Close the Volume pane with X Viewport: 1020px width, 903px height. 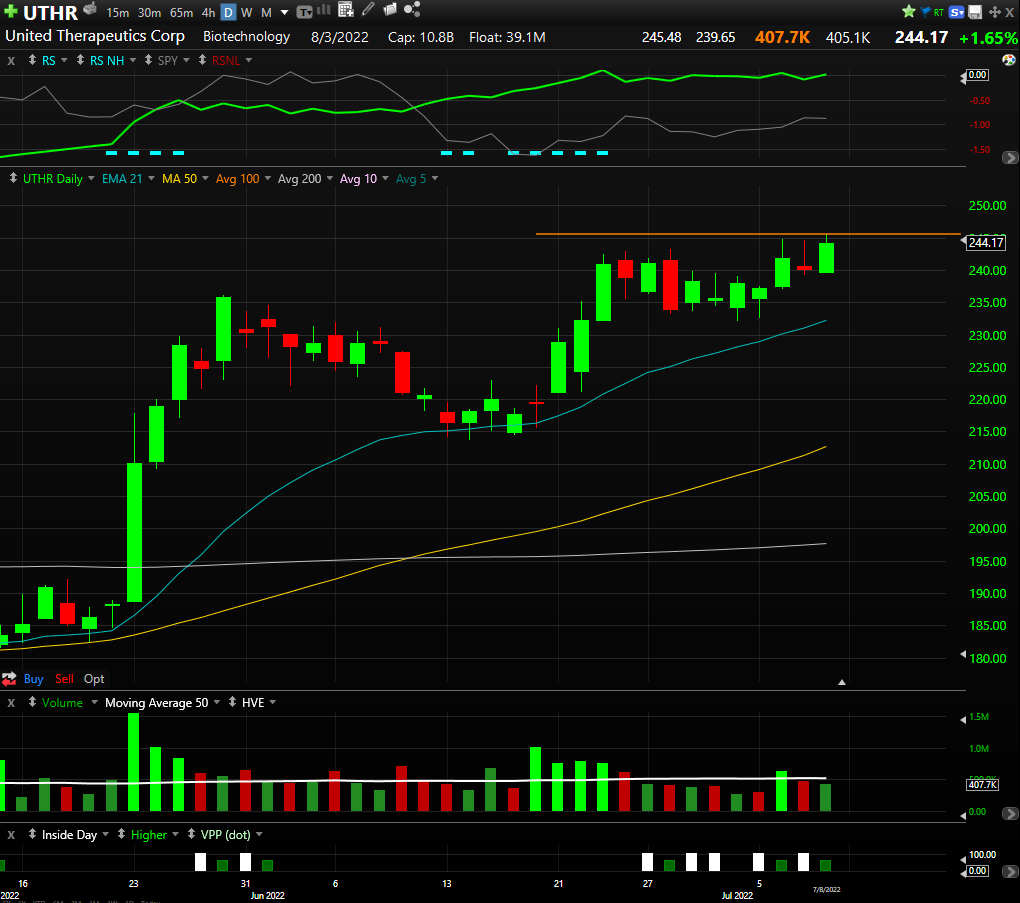[11, 703]
